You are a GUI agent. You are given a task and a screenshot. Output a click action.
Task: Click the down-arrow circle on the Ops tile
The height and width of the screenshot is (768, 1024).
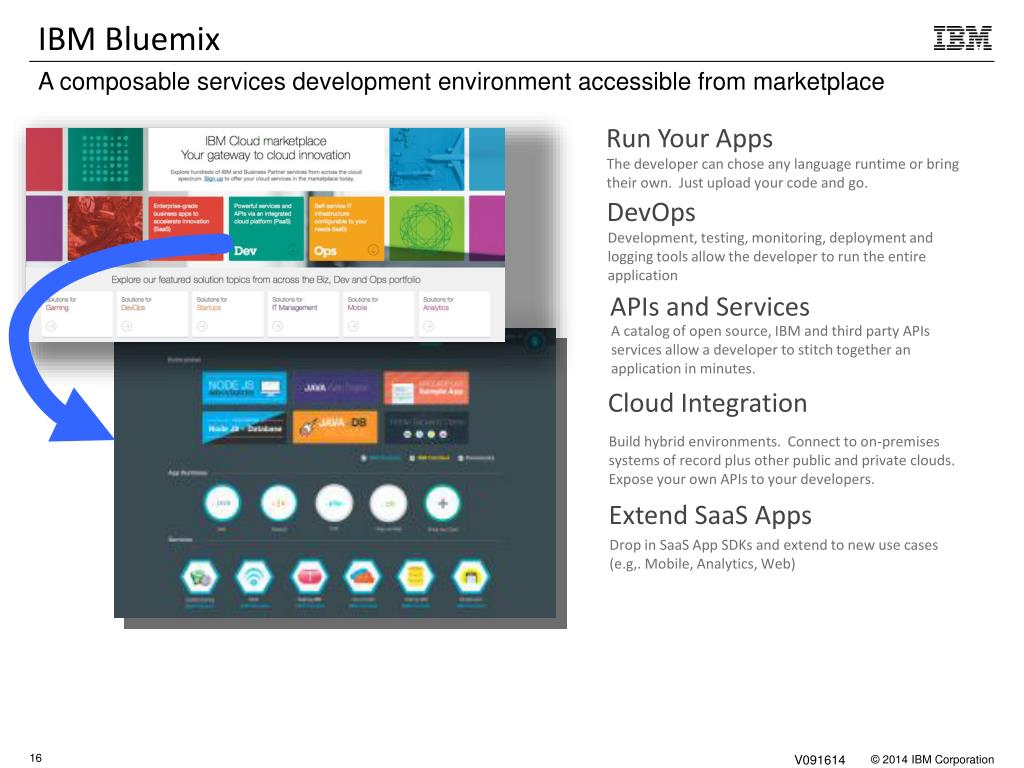click(373, 249)
